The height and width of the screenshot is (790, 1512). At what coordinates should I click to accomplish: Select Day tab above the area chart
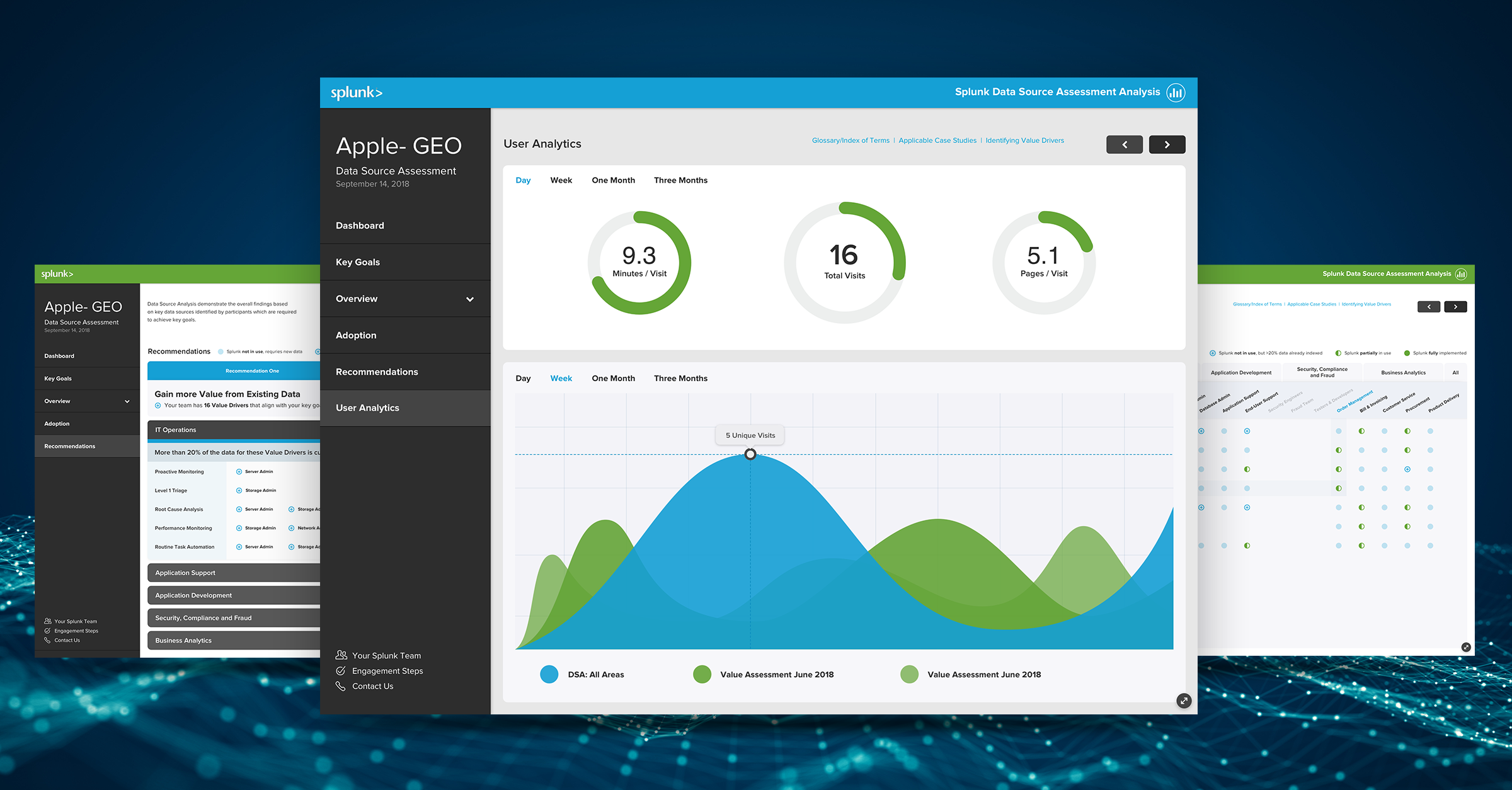click(523, 379)
